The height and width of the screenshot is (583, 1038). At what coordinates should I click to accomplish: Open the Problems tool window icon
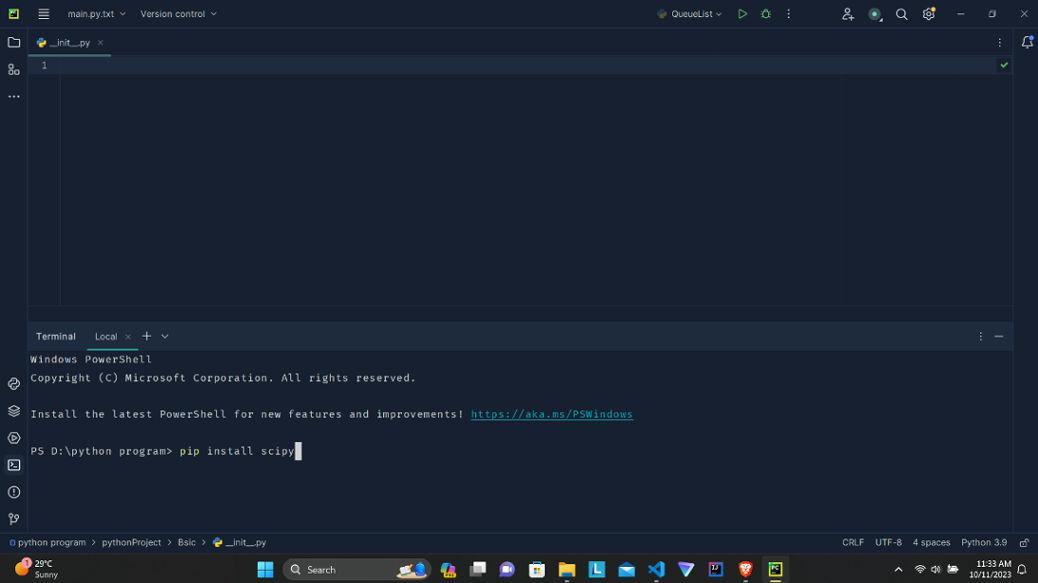click(x=13, y=491)
